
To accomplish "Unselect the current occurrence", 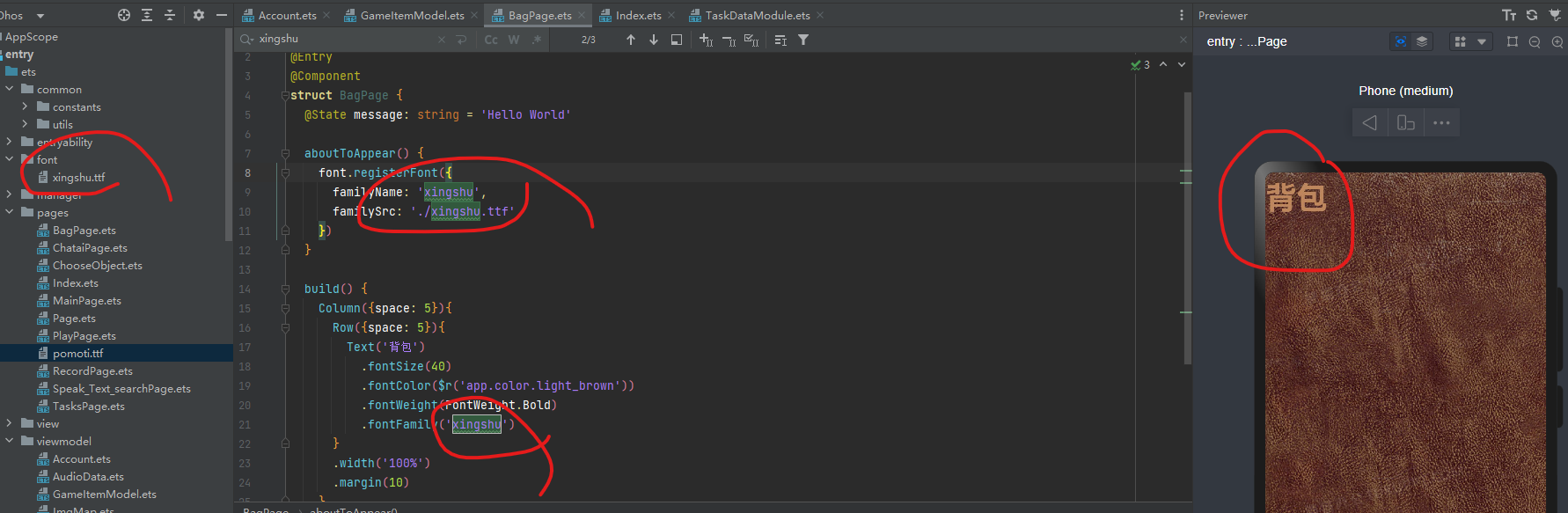I will (729, 40).
